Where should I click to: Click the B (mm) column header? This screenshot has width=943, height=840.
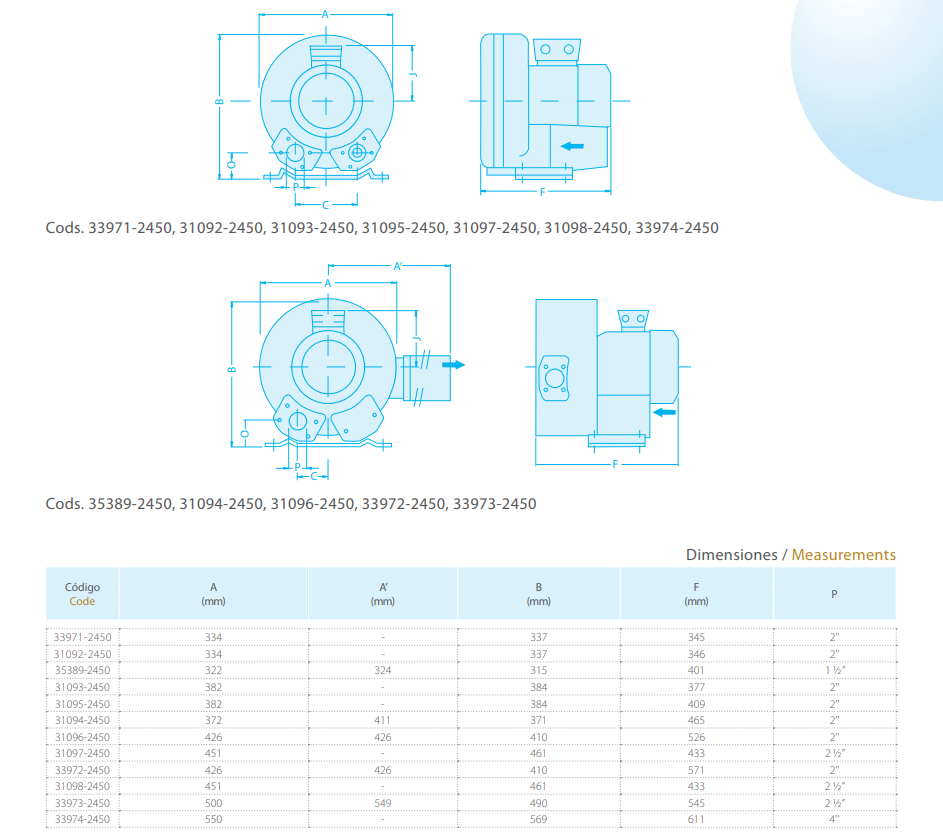point(539,593)
